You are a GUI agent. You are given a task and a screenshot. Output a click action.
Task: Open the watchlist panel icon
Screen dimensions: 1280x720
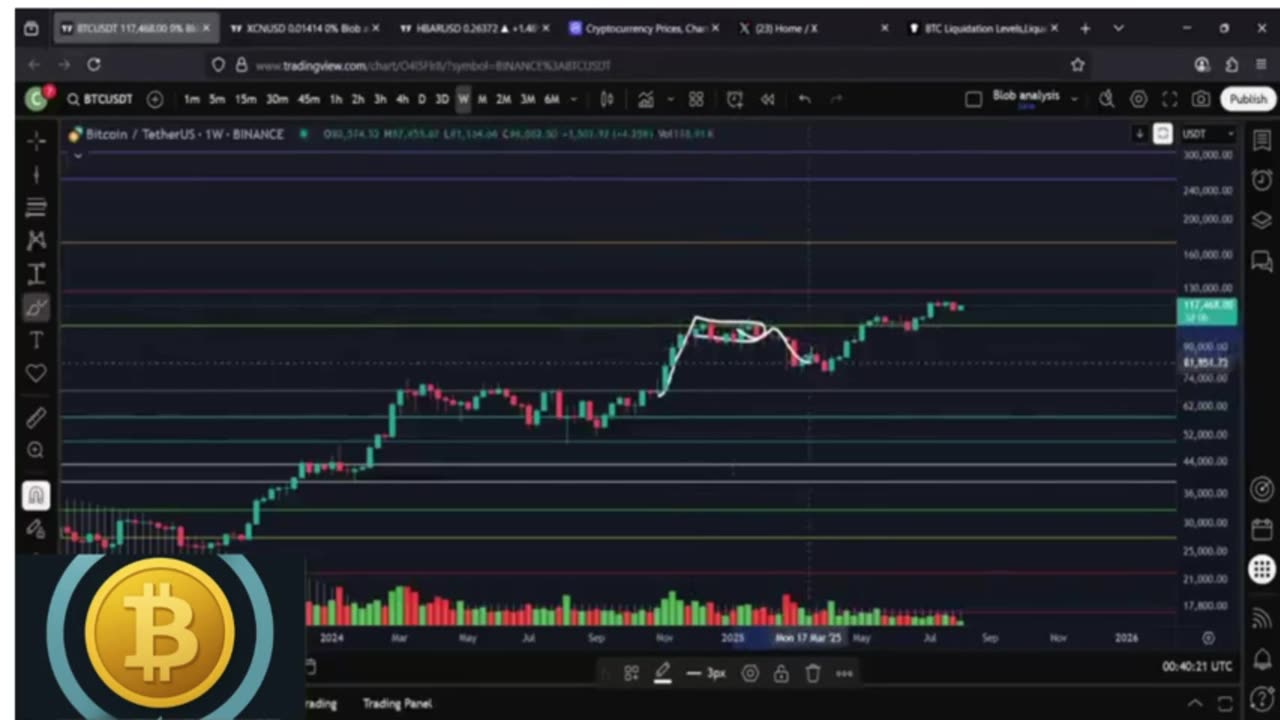point(1261,141)
